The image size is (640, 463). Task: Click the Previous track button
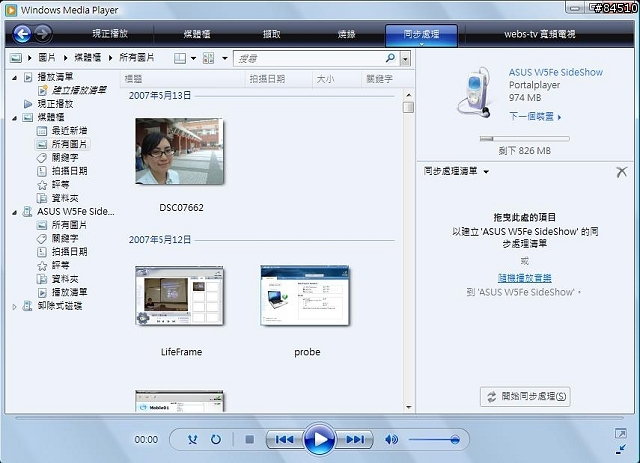click(284, 440)
